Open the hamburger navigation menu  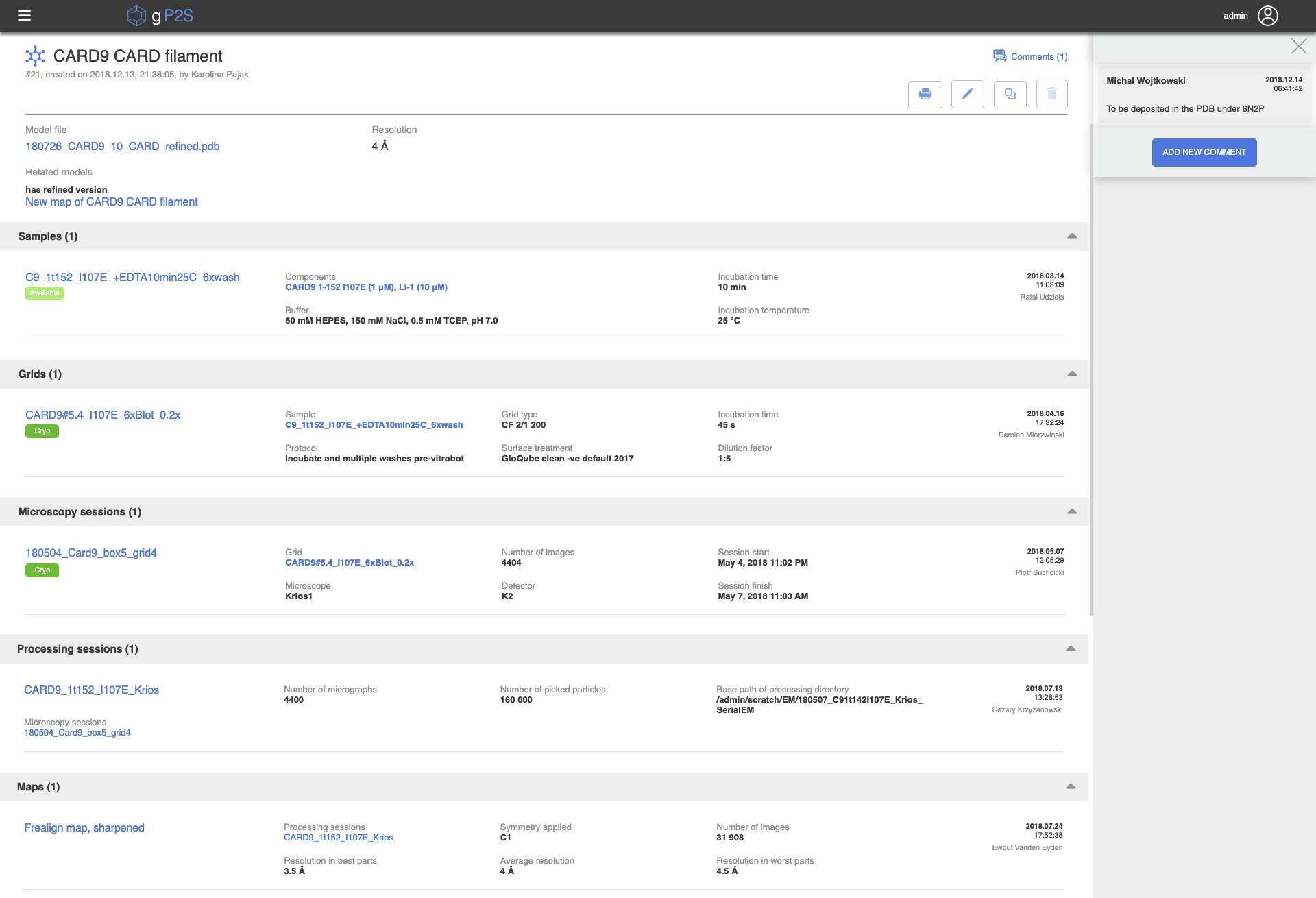click(24, 16)
